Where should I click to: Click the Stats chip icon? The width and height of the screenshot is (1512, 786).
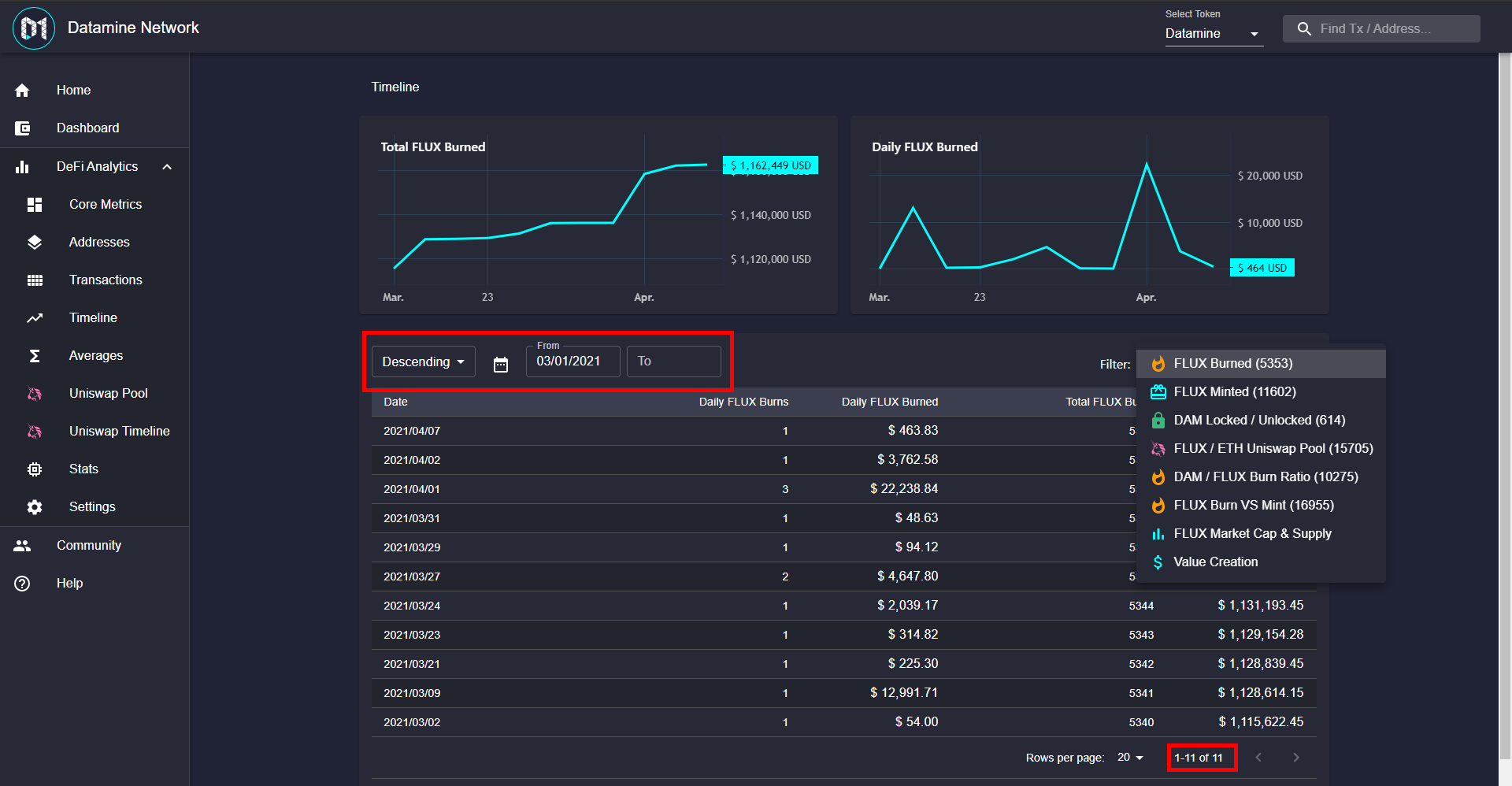coord(35,469)
